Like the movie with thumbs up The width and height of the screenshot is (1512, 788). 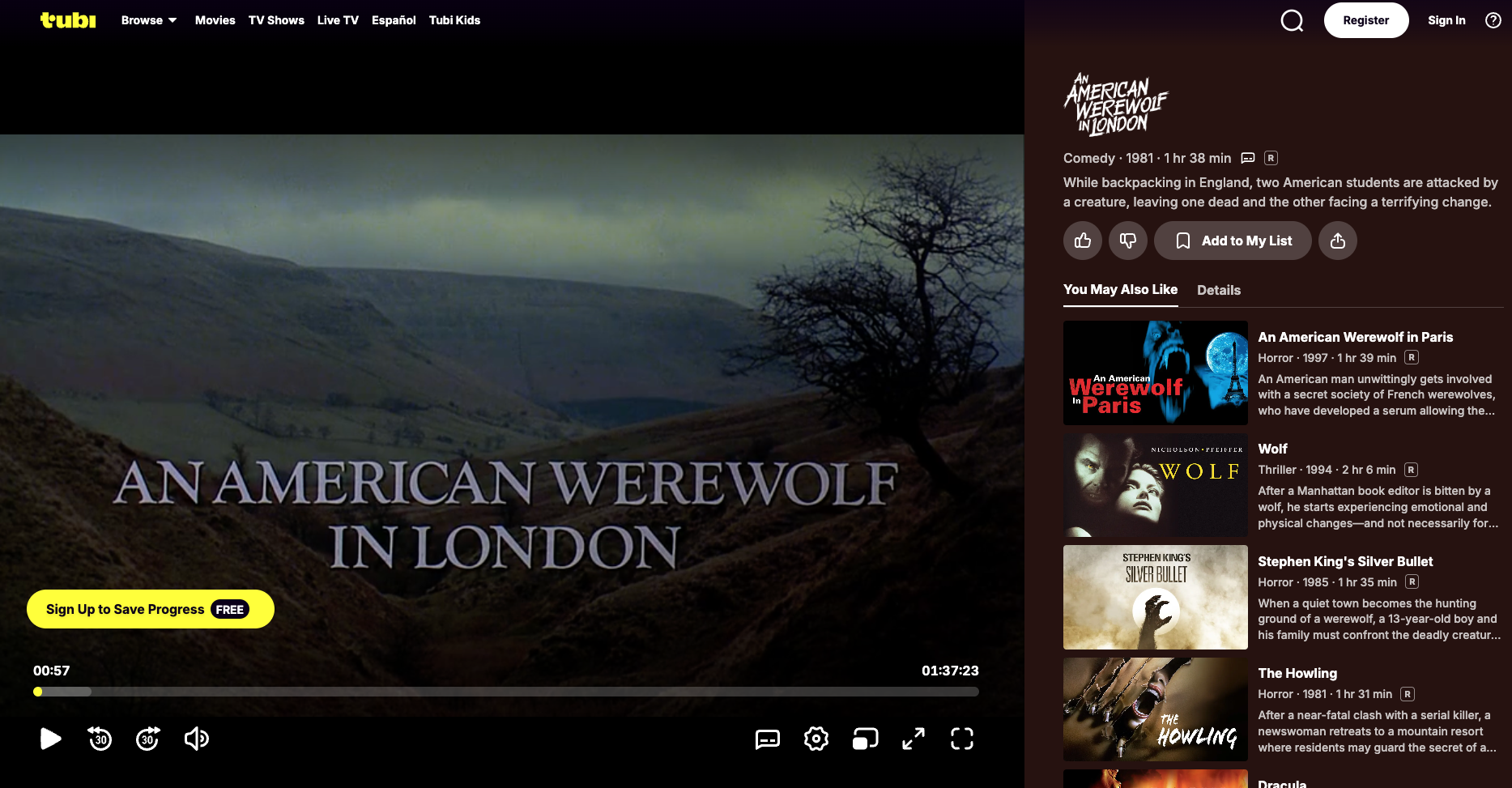click(1083, 241)
